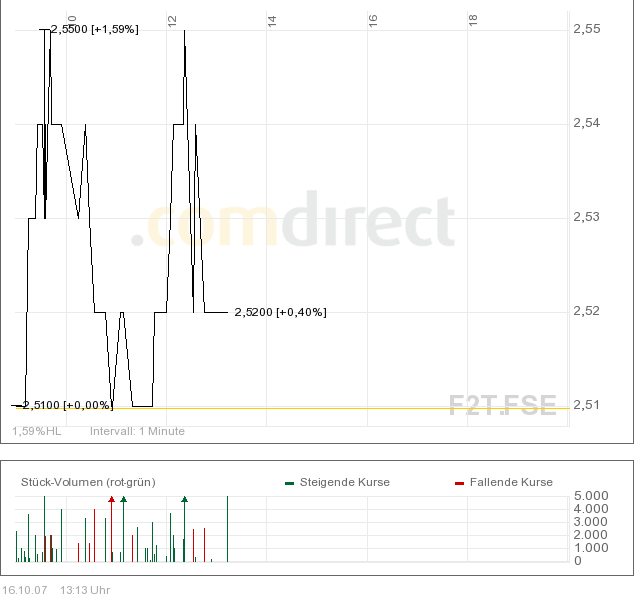The image size is (634, 597).
Task: Click the Intervall: 1 Minute label
Action: [x=137, y=431]
